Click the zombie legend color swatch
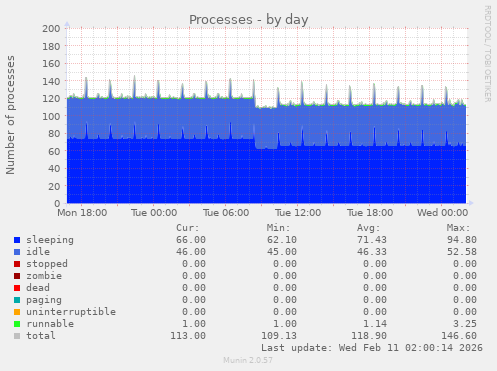The width and height of the screenshot is (497, 371). point(17,276)
